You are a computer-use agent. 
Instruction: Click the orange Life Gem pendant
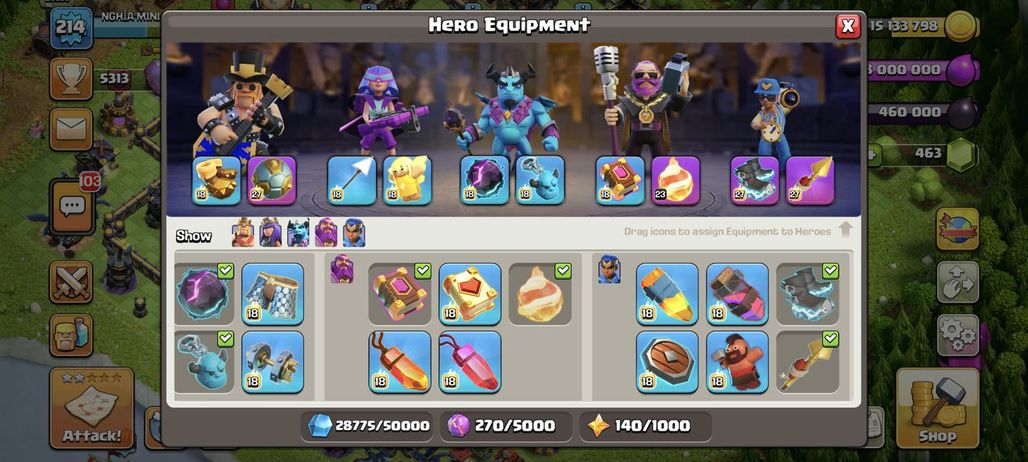click(x=399, y=362)
